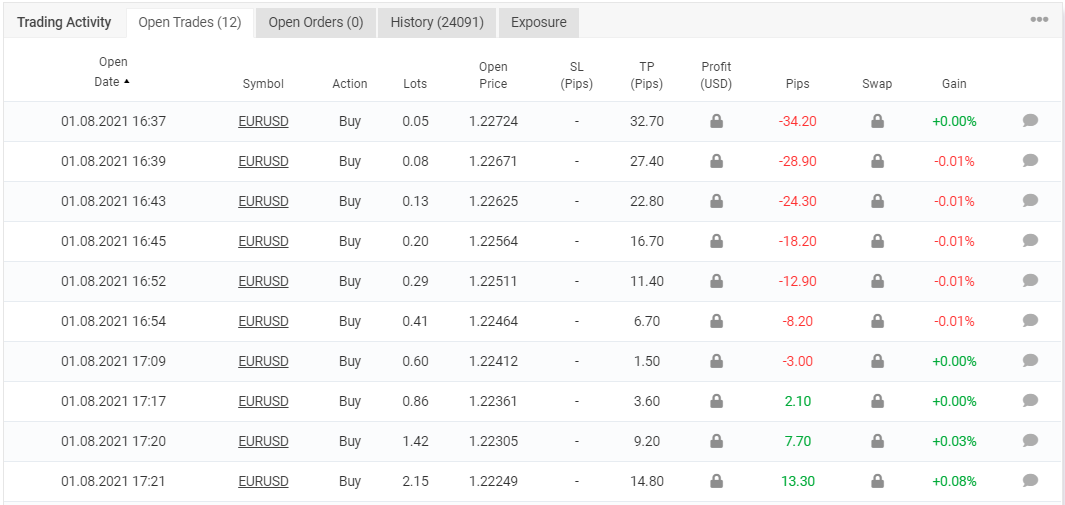Open the Exposure tab

[539, 22]
